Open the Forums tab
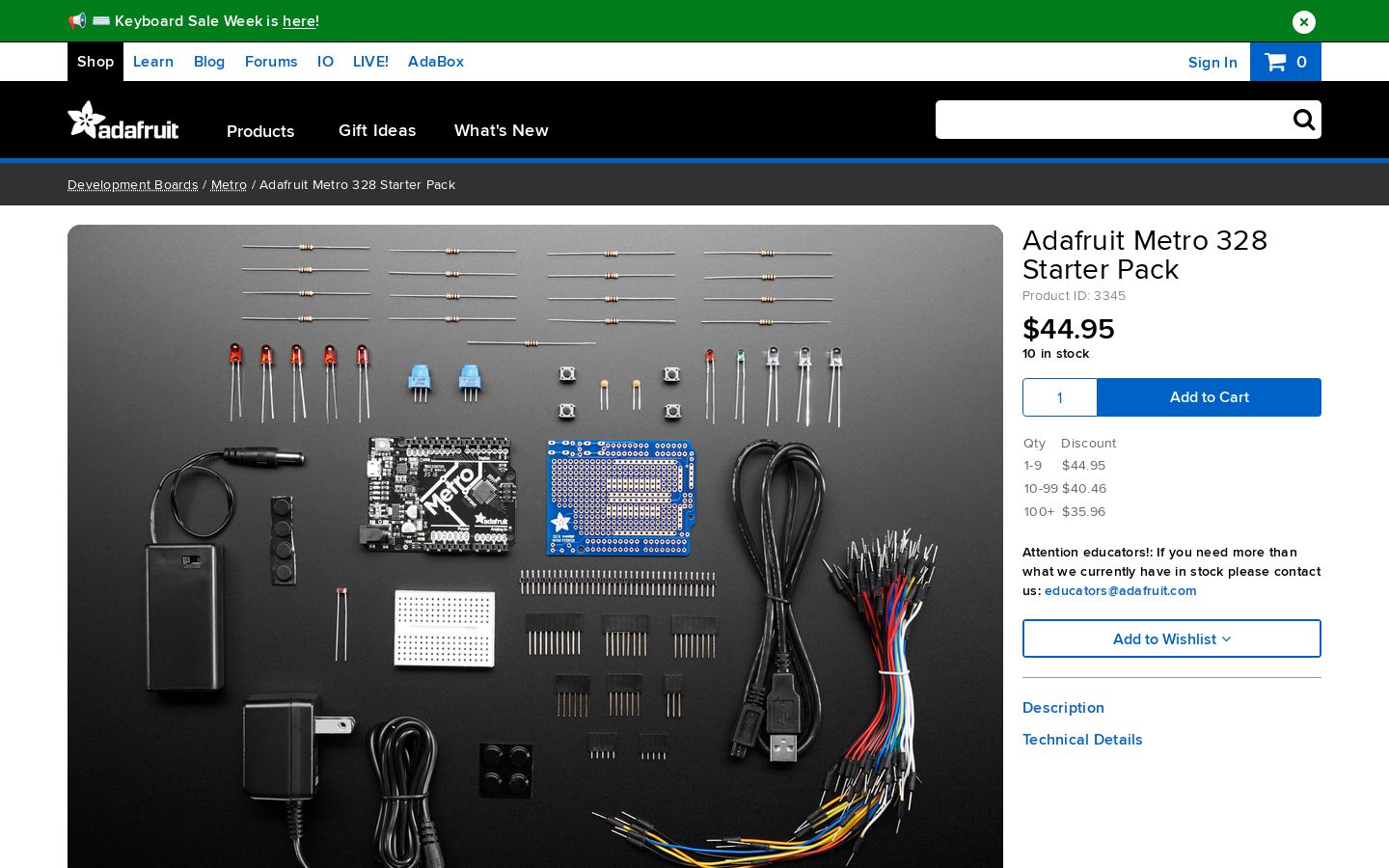 (271, 62)
